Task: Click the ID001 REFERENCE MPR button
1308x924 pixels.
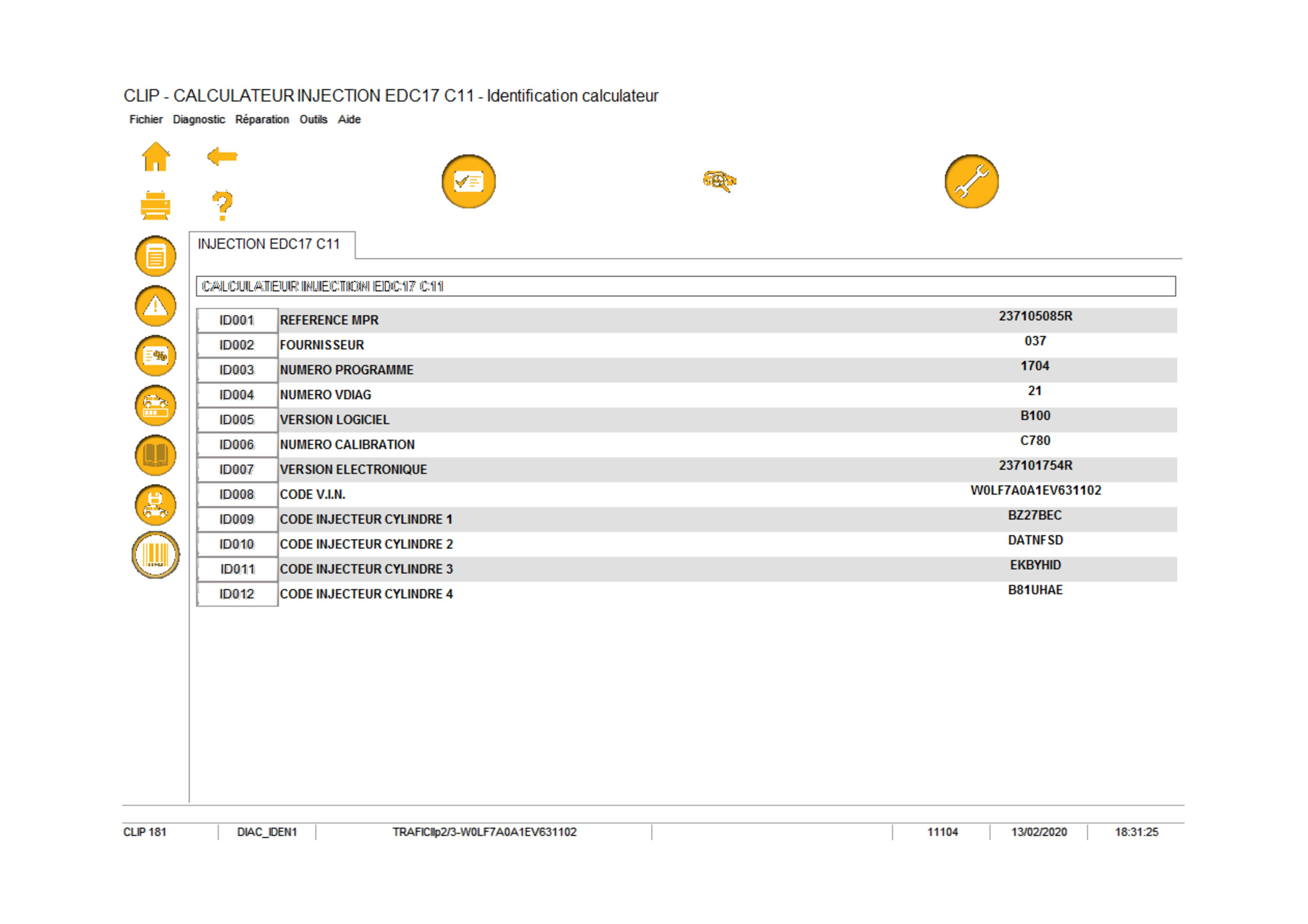Action: click(x=237, y=321)
